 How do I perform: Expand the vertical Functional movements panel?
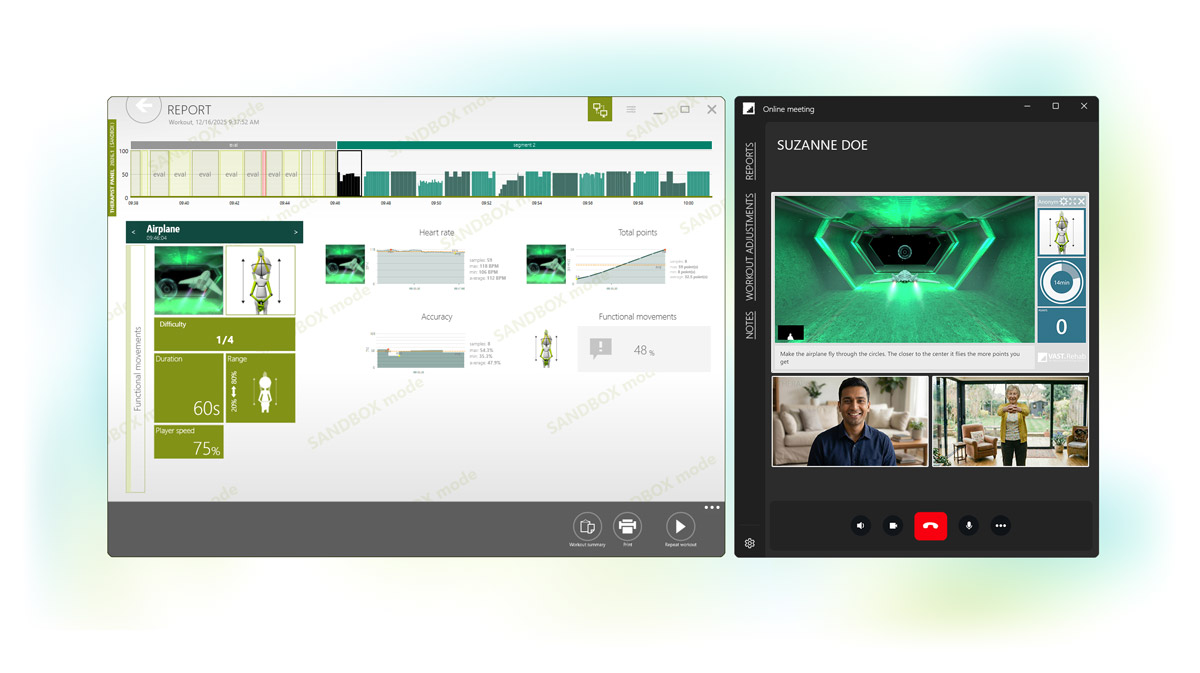point(137,369)
